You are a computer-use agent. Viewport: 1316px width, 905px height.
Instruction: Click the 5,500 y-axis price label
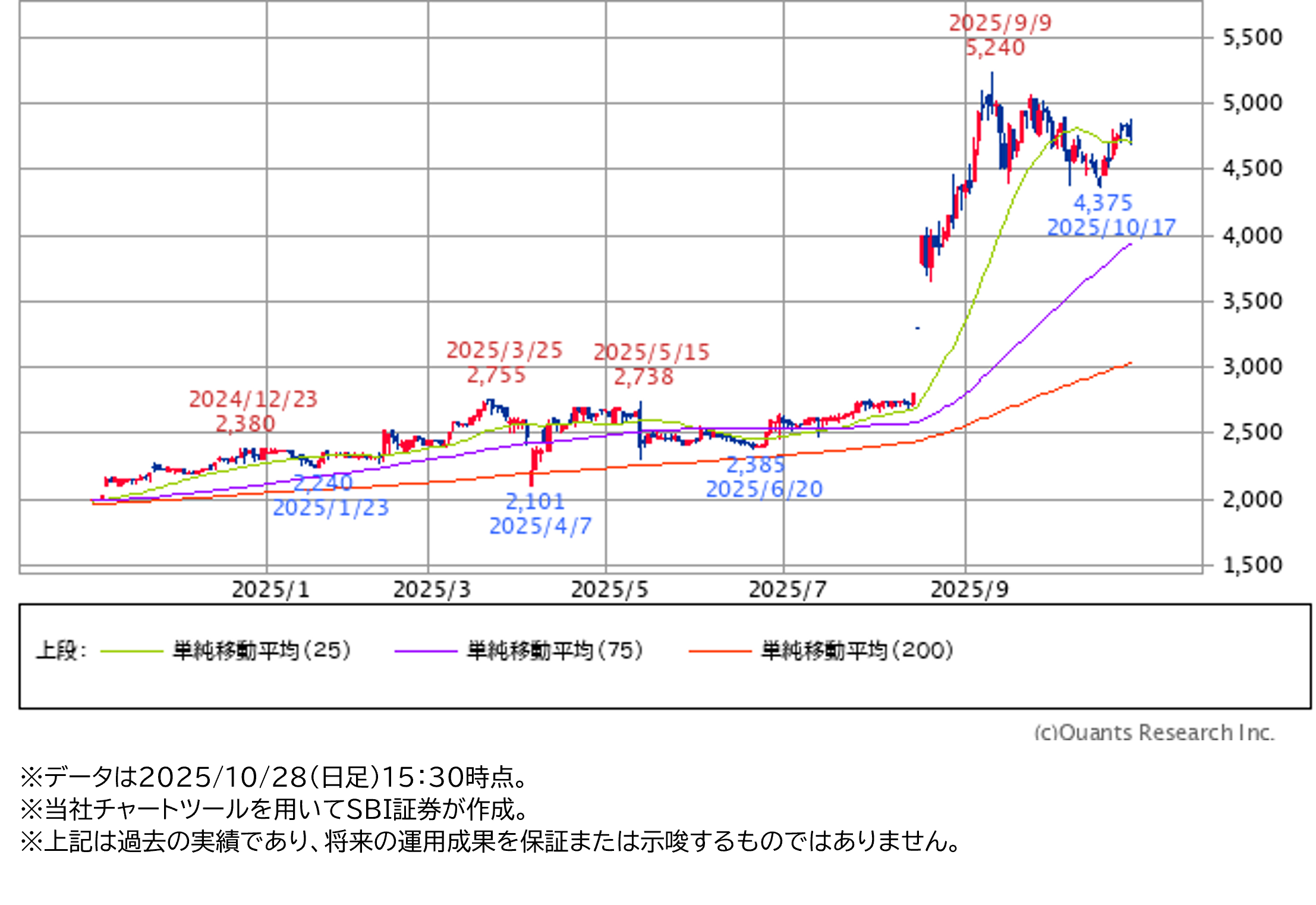click(x=1252, y=37)
